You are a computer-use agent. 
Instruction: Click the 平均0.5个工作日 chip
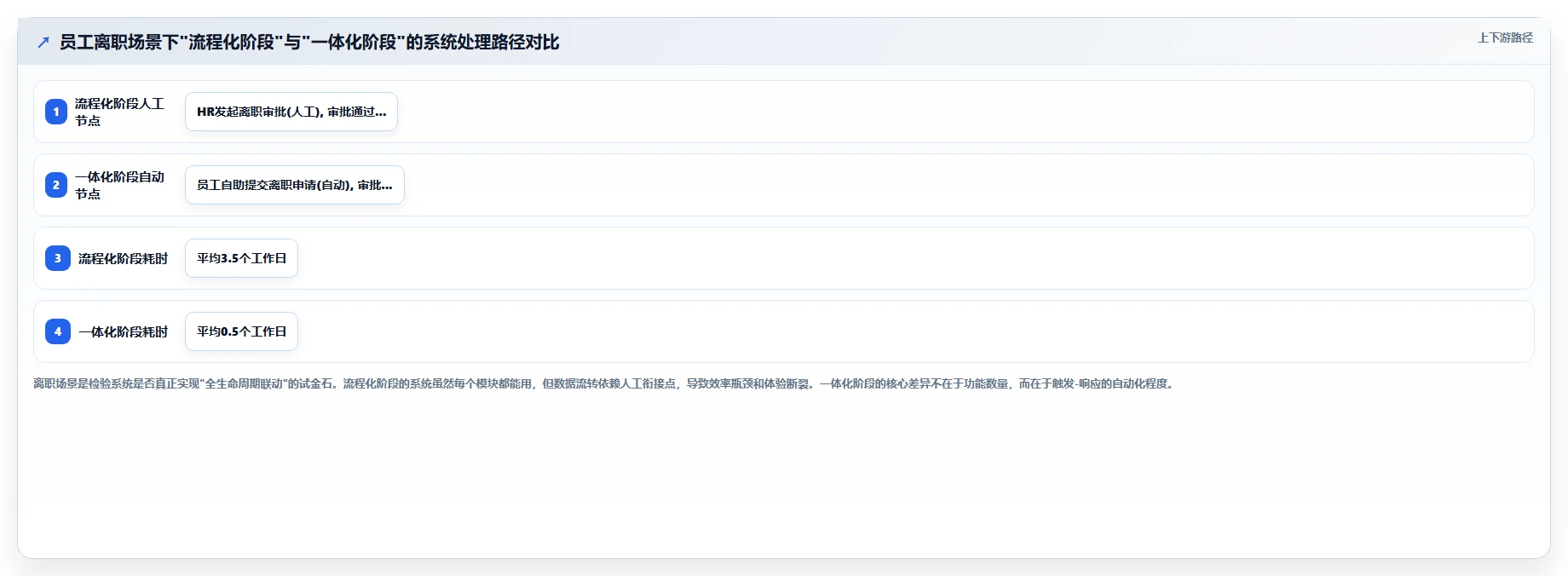pos(241,331)
